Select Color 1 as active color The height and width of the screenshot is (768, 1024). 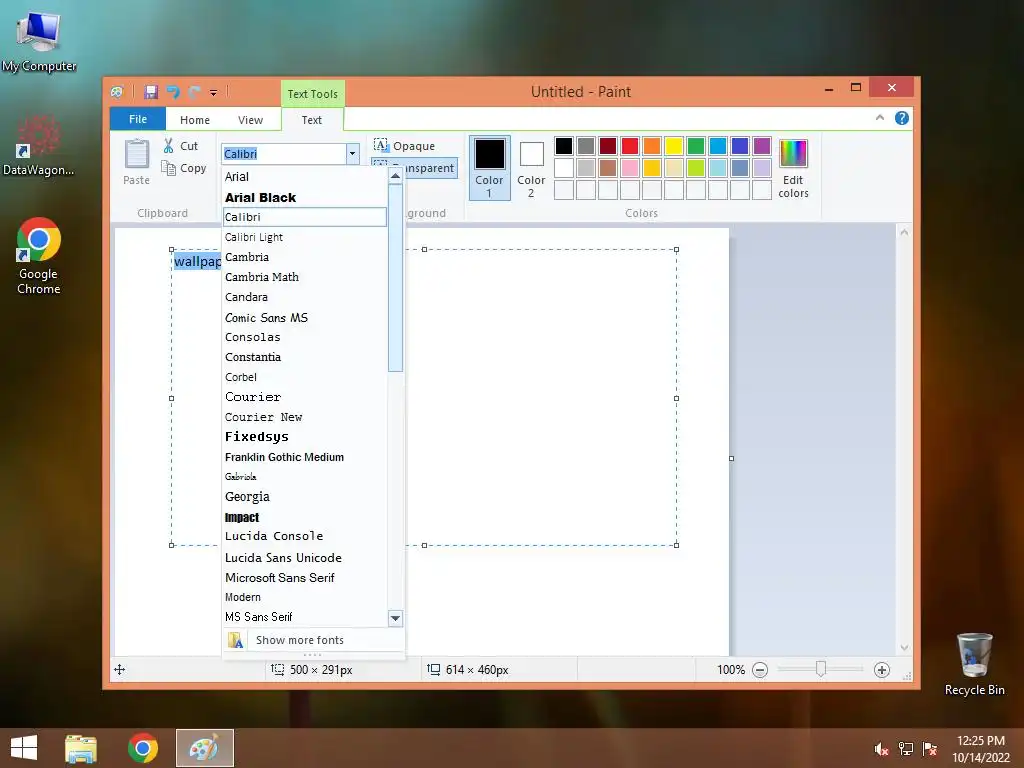pos(489,168)
